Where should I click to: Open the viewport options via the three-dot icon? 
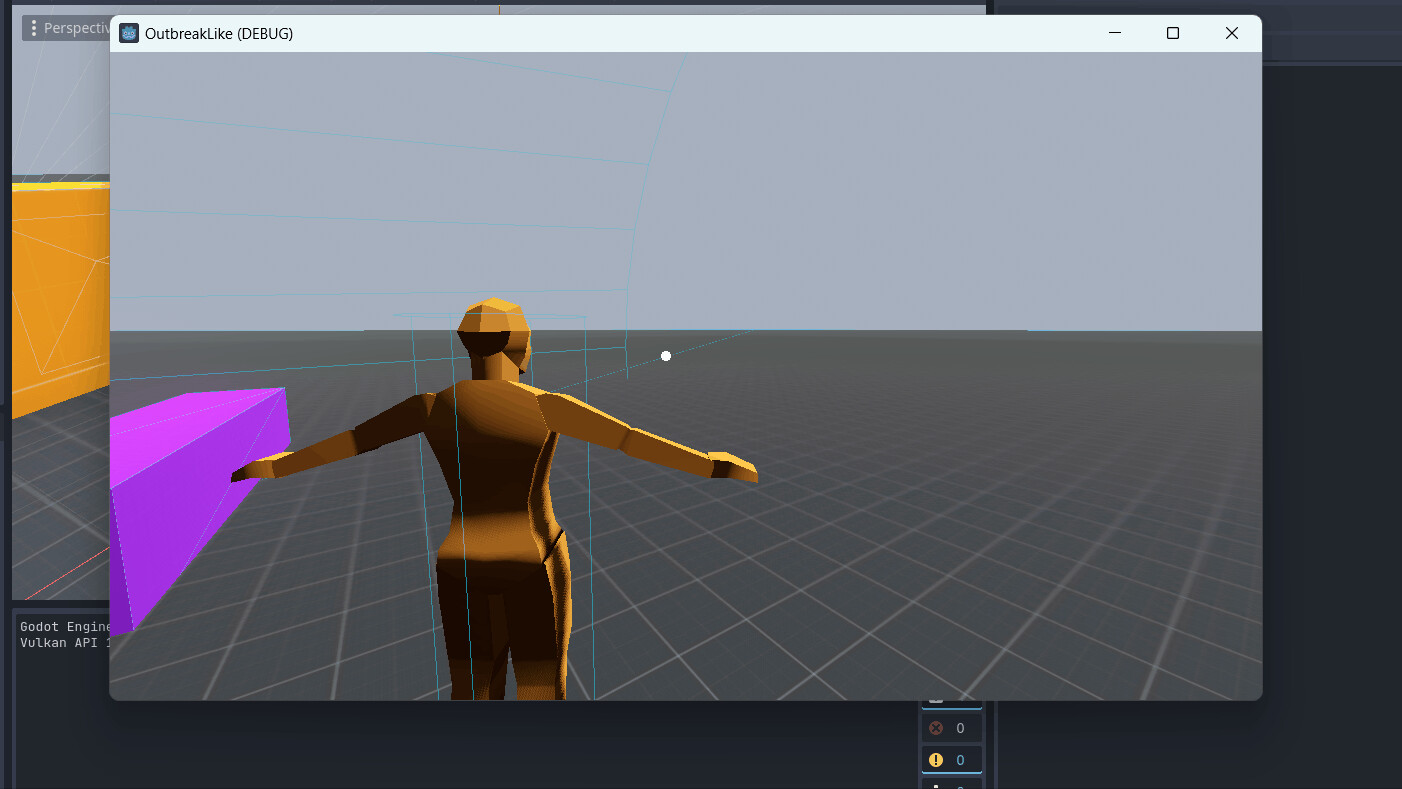click(33, 27)
